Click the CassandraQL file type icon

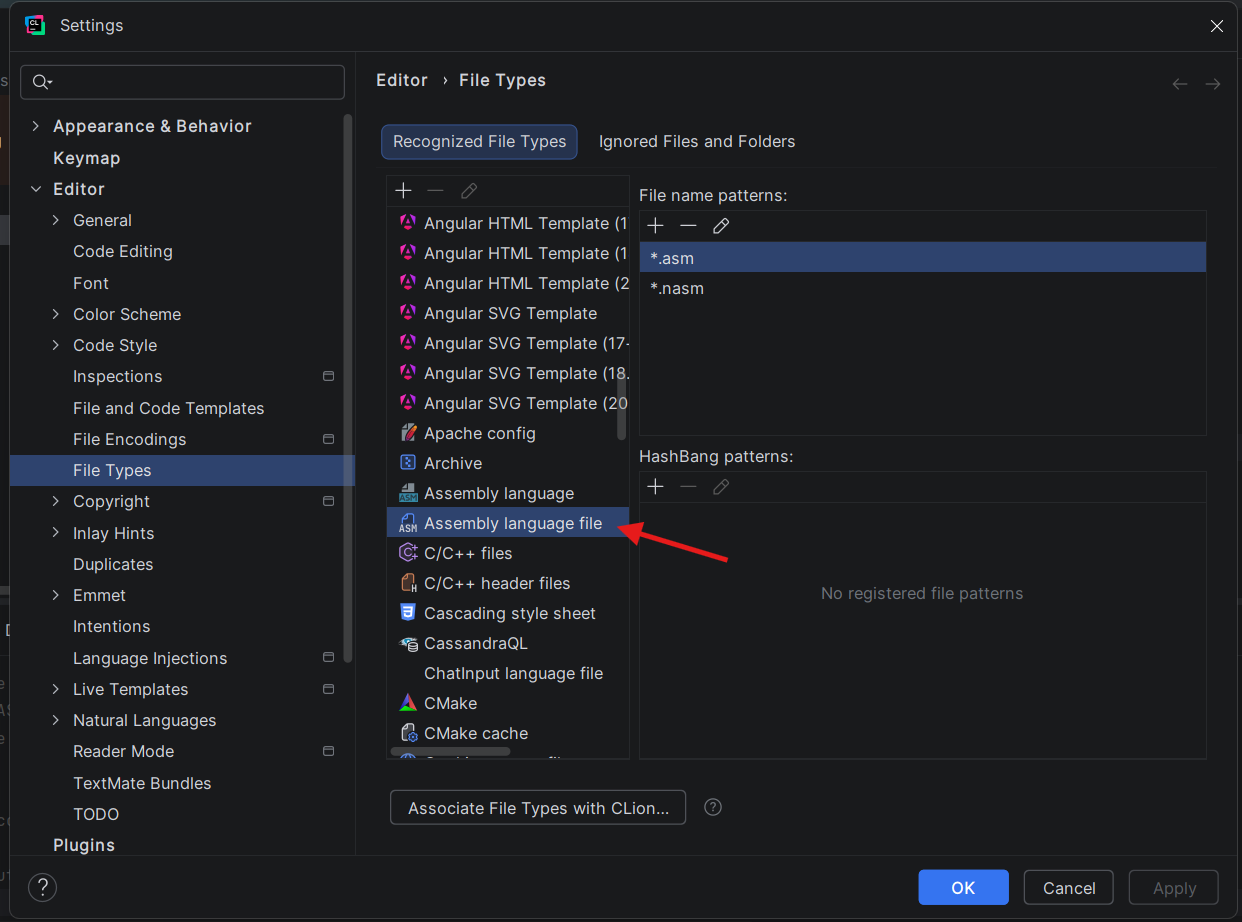(408, 643)
